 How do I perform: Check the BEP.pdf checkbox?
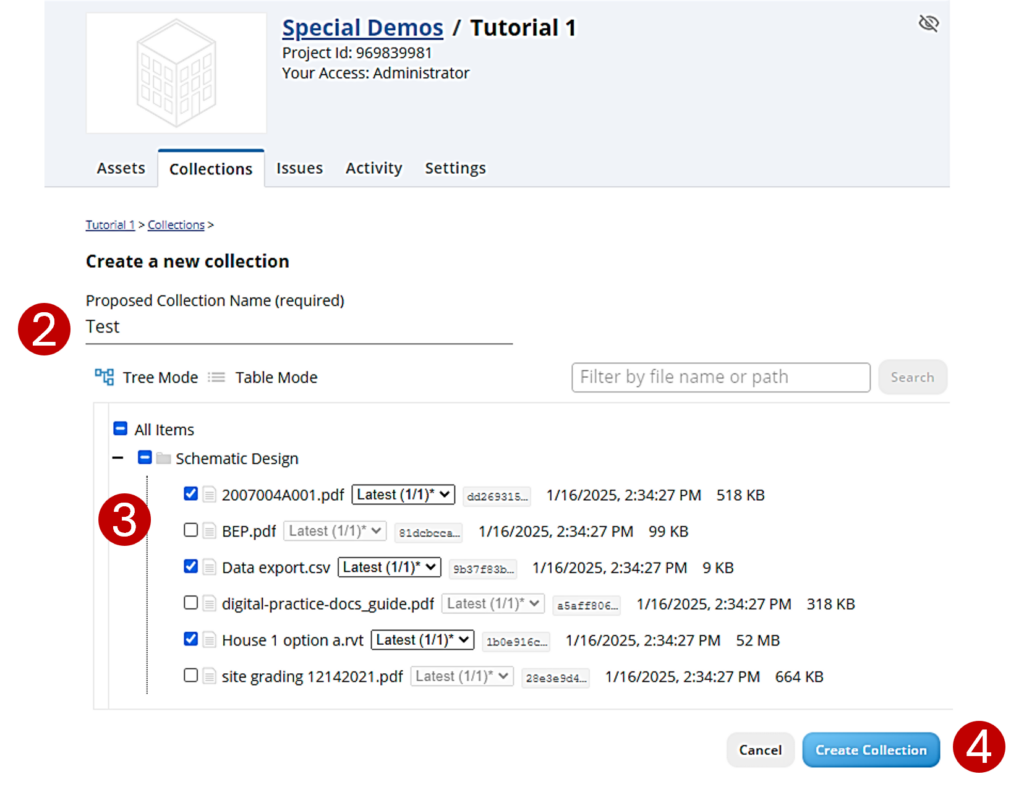click(191, 530)
